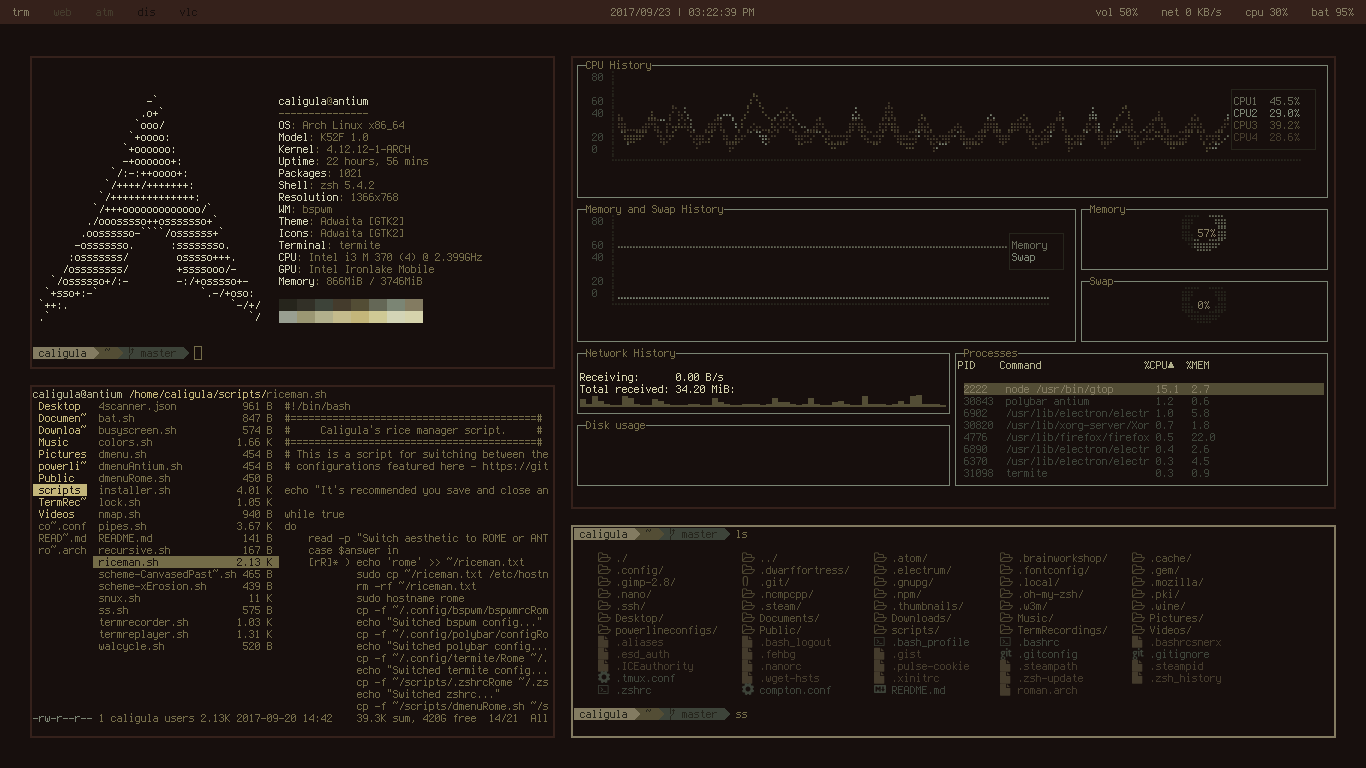Screen dimensions: 1366x768
Task: Click the vol 50% module in the bar
Action: click(x=1117, y=12)
